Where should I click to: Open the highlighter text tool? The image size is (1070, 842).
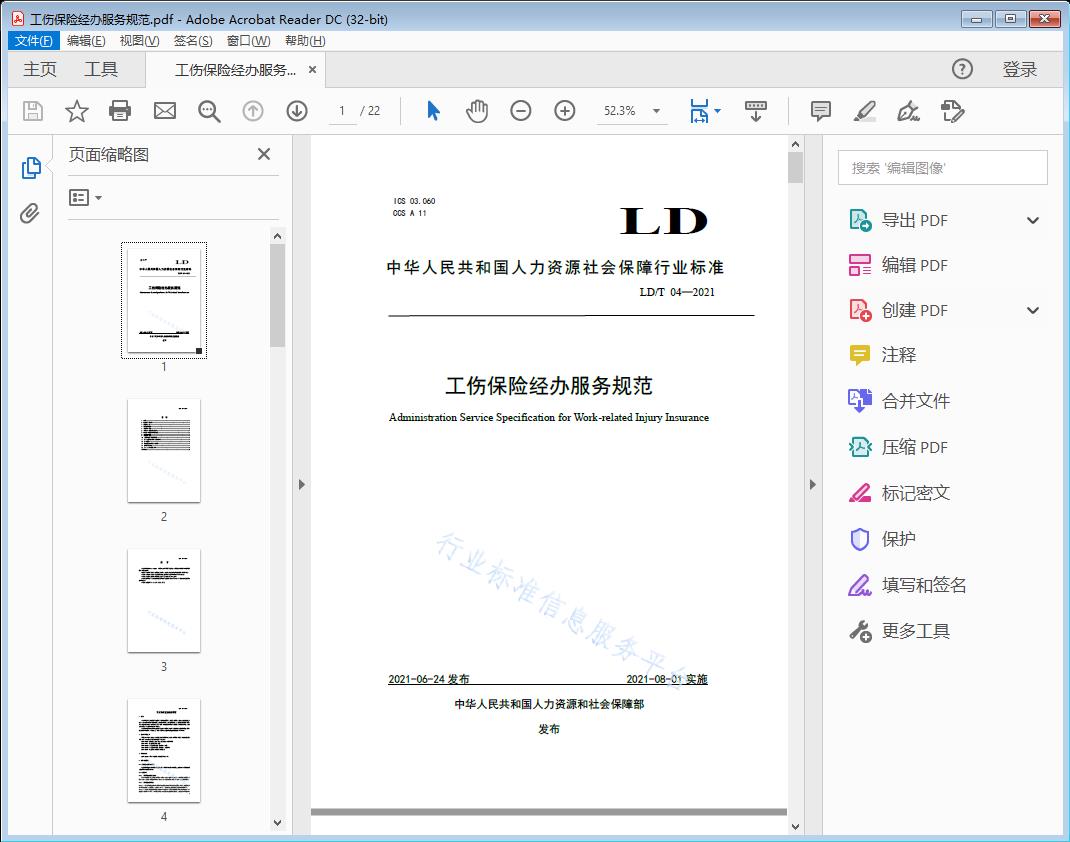[x=865, y=111]
